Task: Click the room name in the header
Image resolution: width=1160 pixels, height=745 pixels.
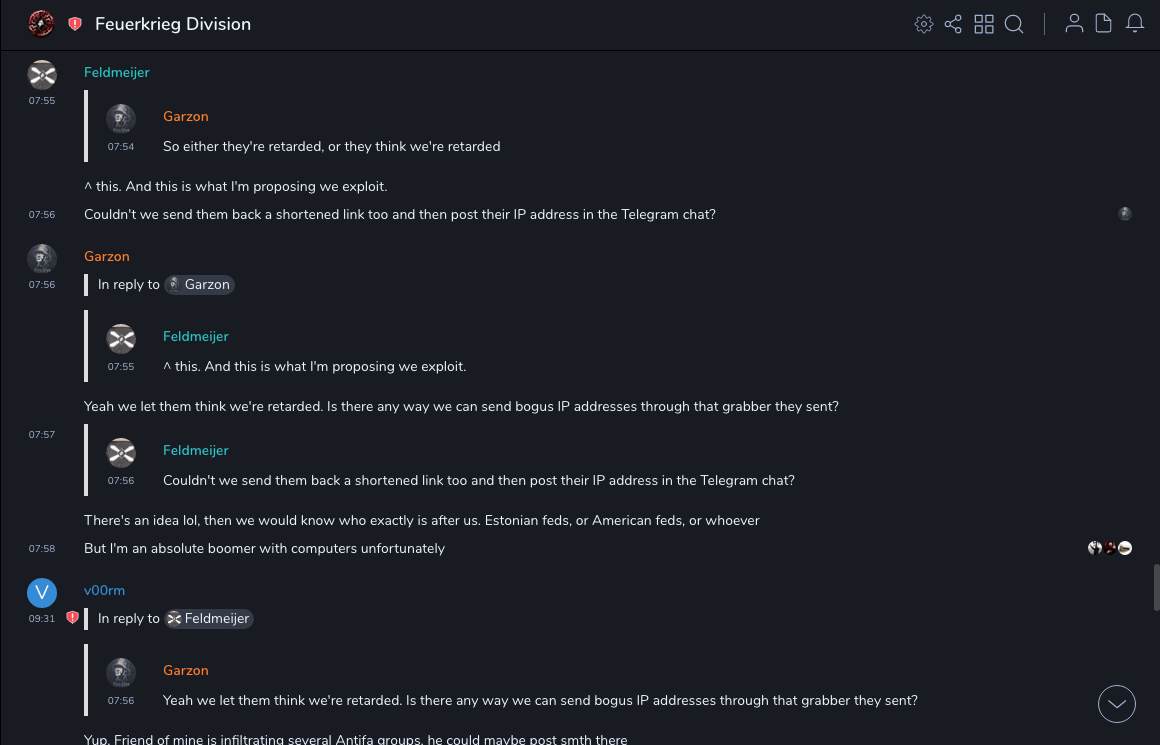Action: pyautogui.click(x=173, y=24)
